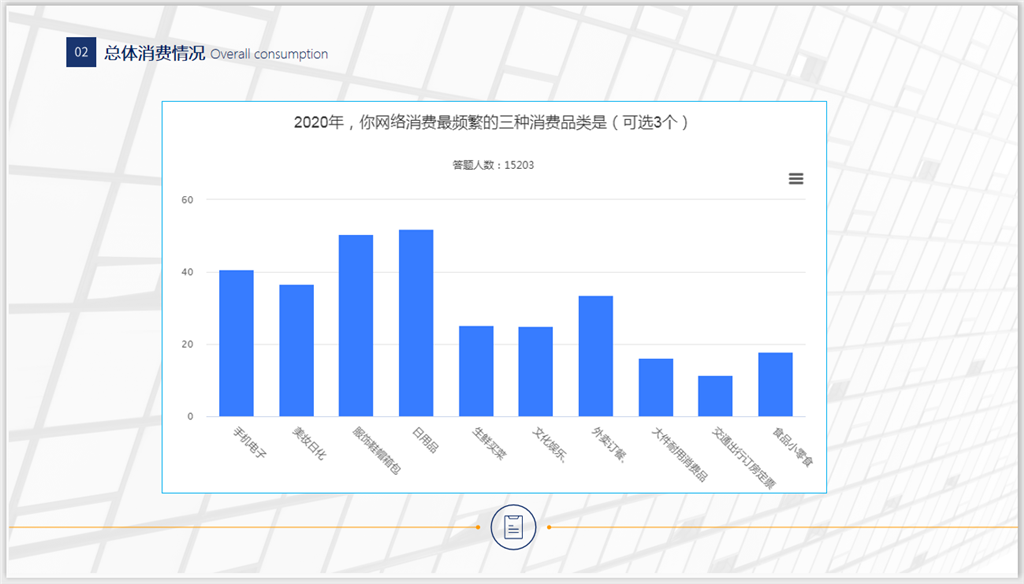Click the clipboard document icon at bottom
Viewport: 1024px width, 584px height.
[x=513, y=527]
